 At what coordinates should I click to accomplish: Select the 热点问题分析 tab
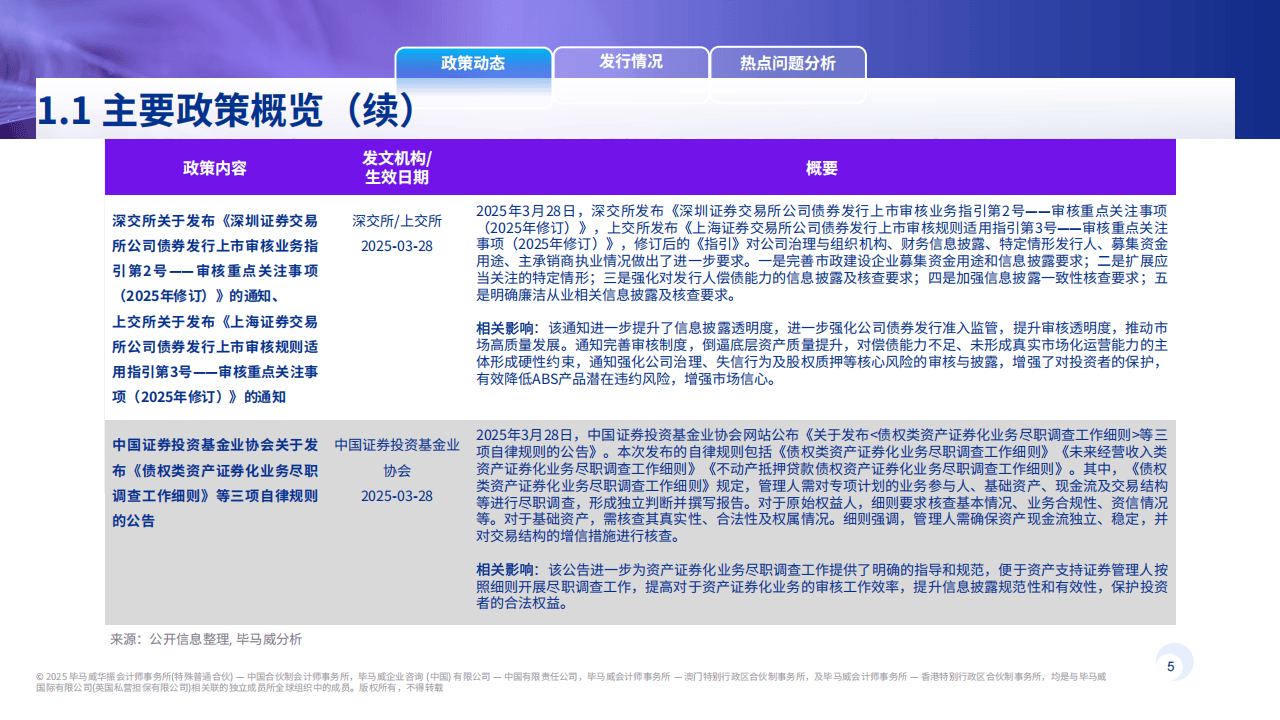(789, 61)
